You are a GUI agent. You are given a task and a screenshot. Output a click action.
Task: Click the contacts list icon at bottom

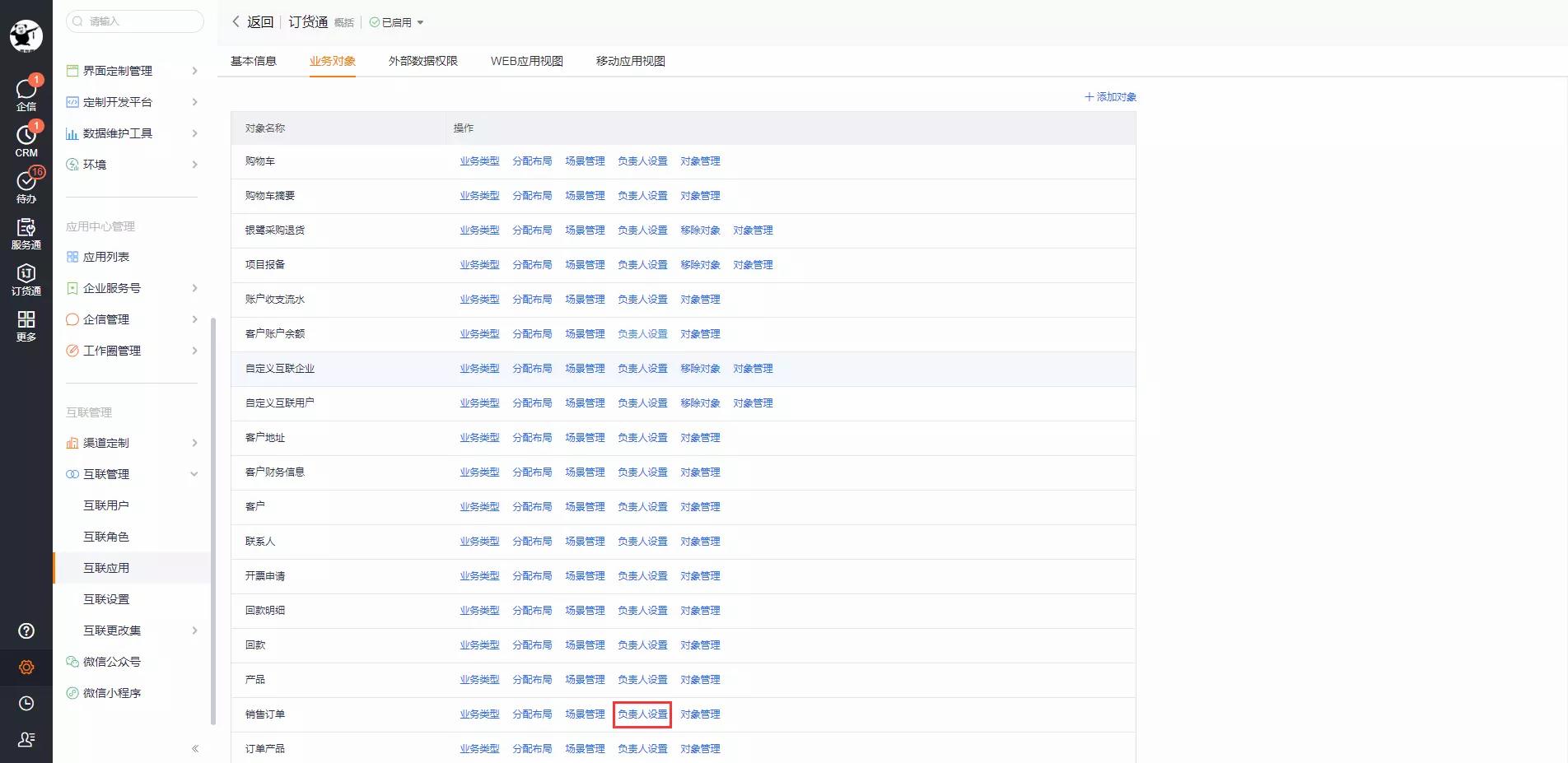point(26,740)
